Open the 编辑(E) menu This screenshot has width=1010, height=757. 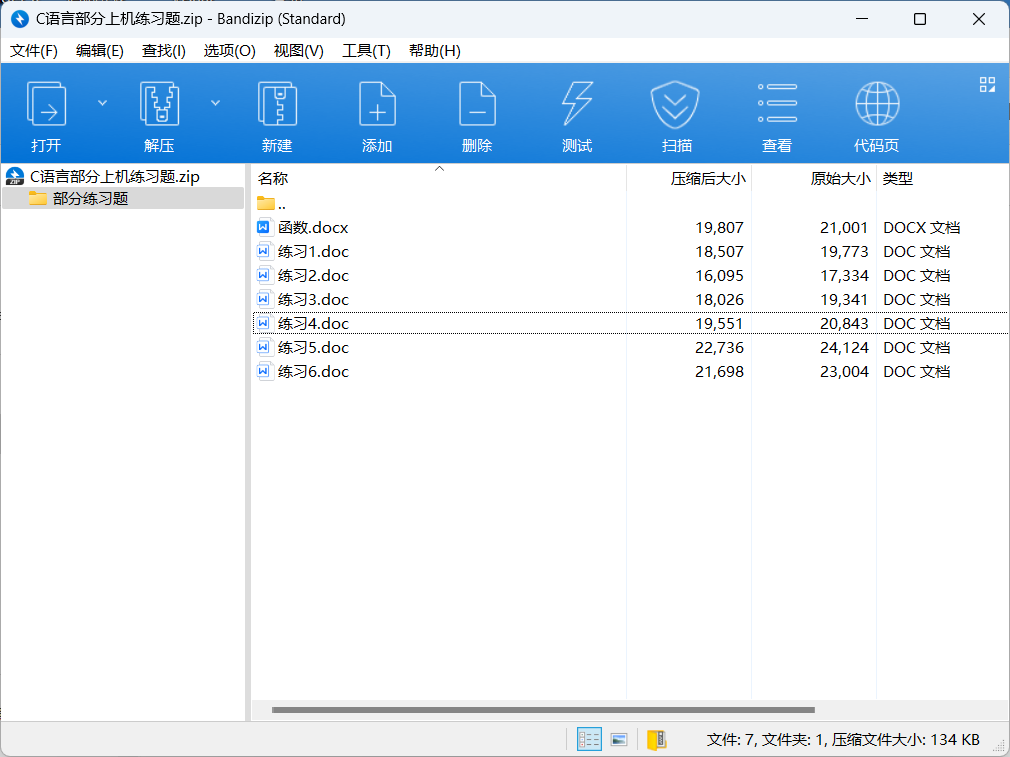[x=99, y=51]
